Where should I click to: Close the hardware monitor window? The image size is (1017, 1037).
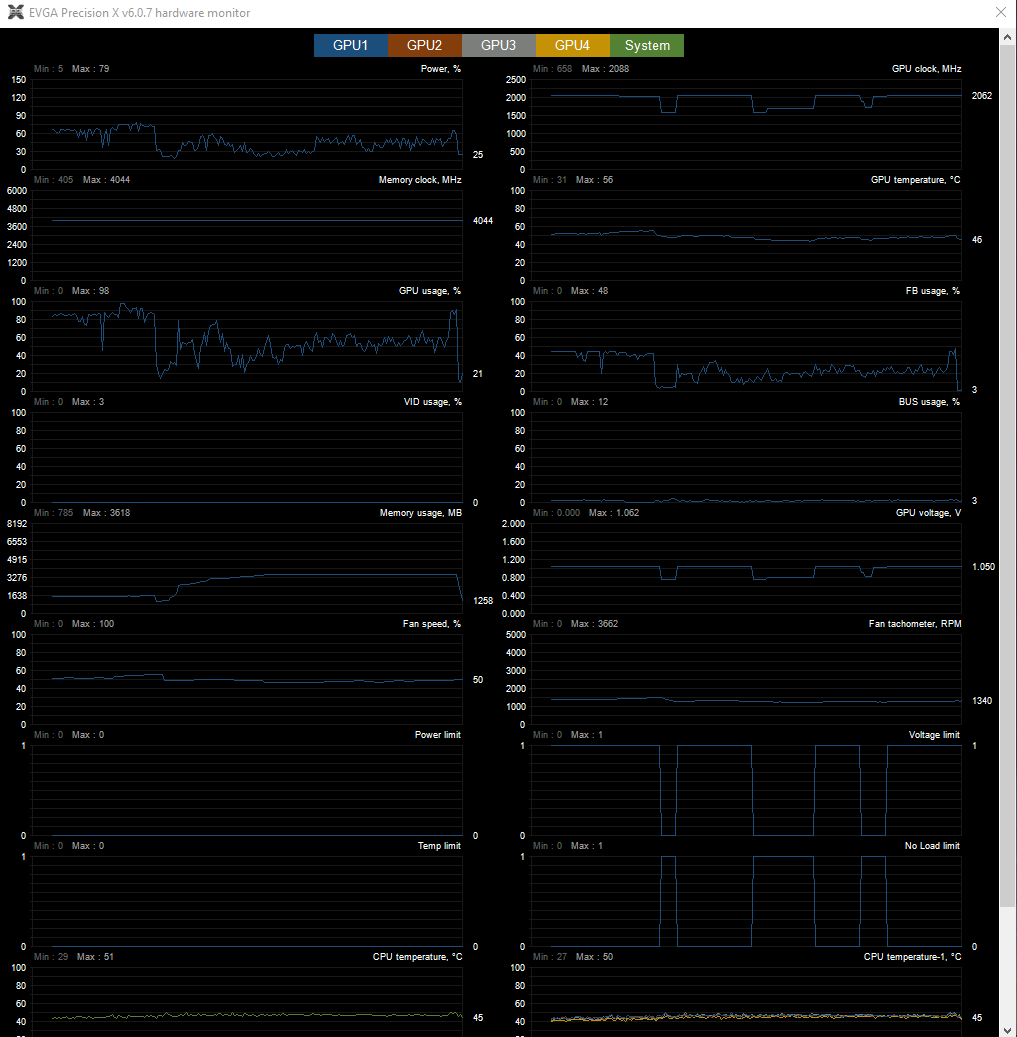pos(1001,12)
